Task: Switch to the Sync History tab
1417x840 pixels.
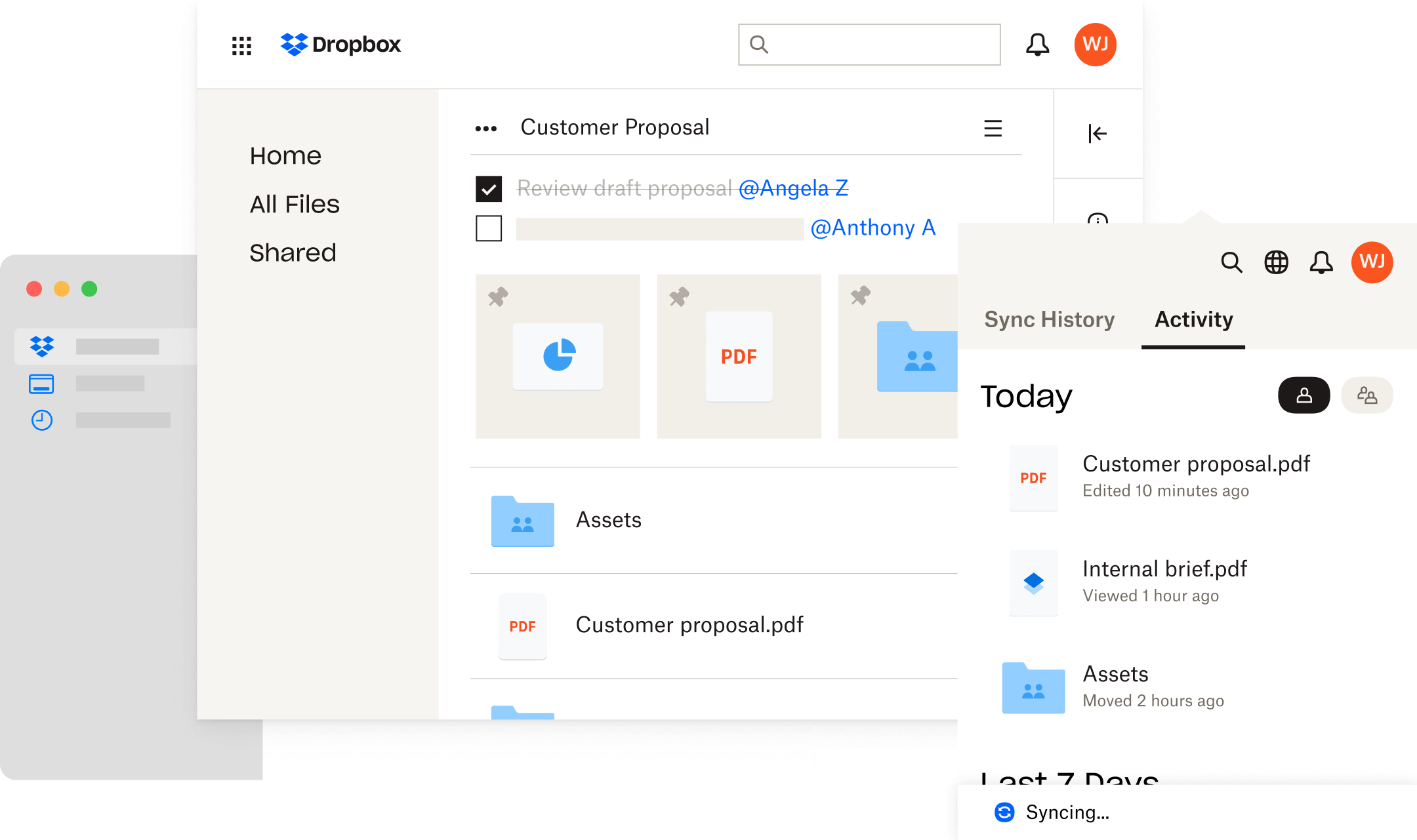Action: [x=1050, y=320]
